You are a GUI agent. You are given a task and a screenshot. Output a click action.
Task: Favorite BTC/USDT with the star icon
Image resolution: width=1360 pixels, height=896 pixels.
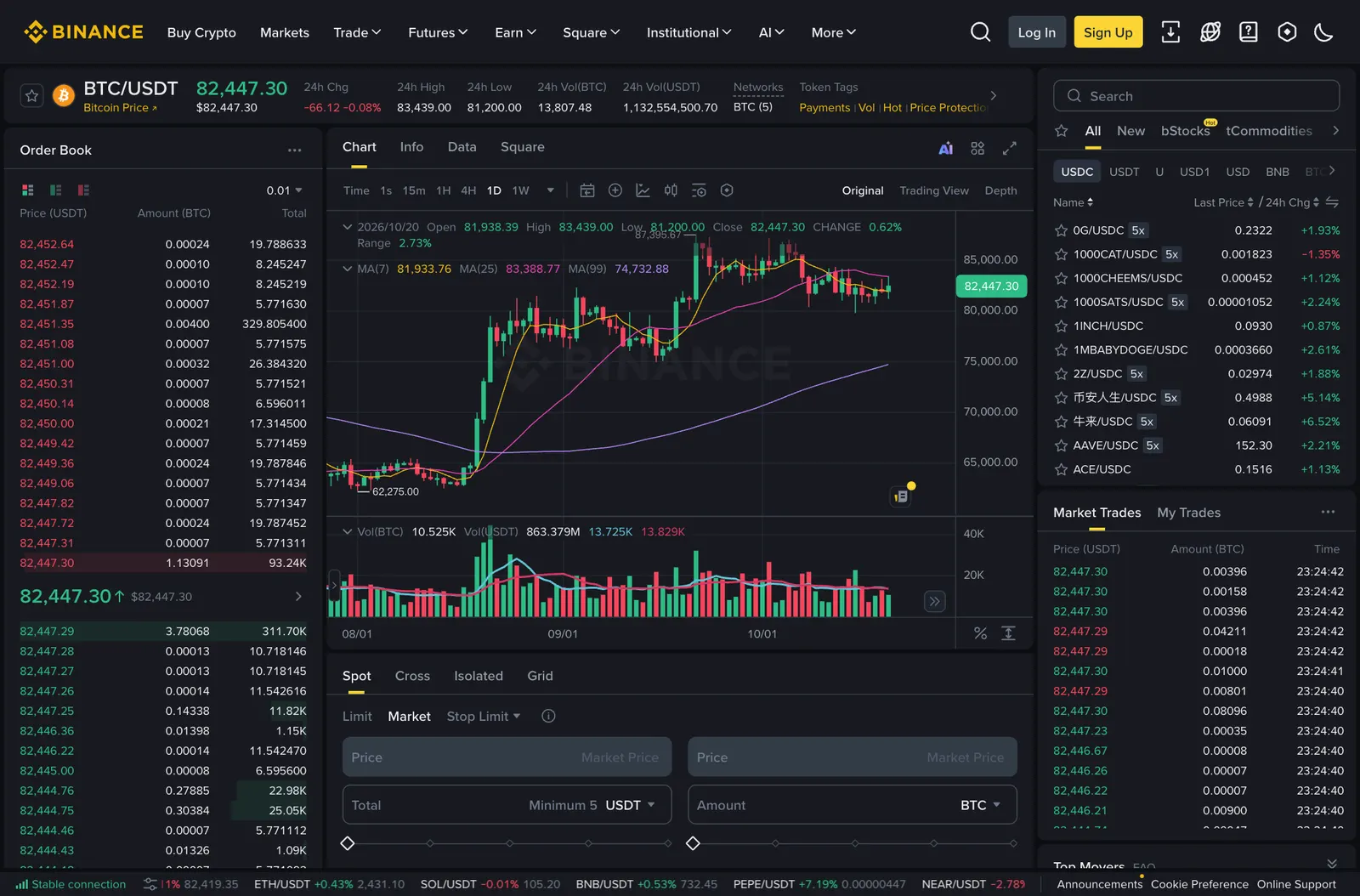[x=31, y=96]
